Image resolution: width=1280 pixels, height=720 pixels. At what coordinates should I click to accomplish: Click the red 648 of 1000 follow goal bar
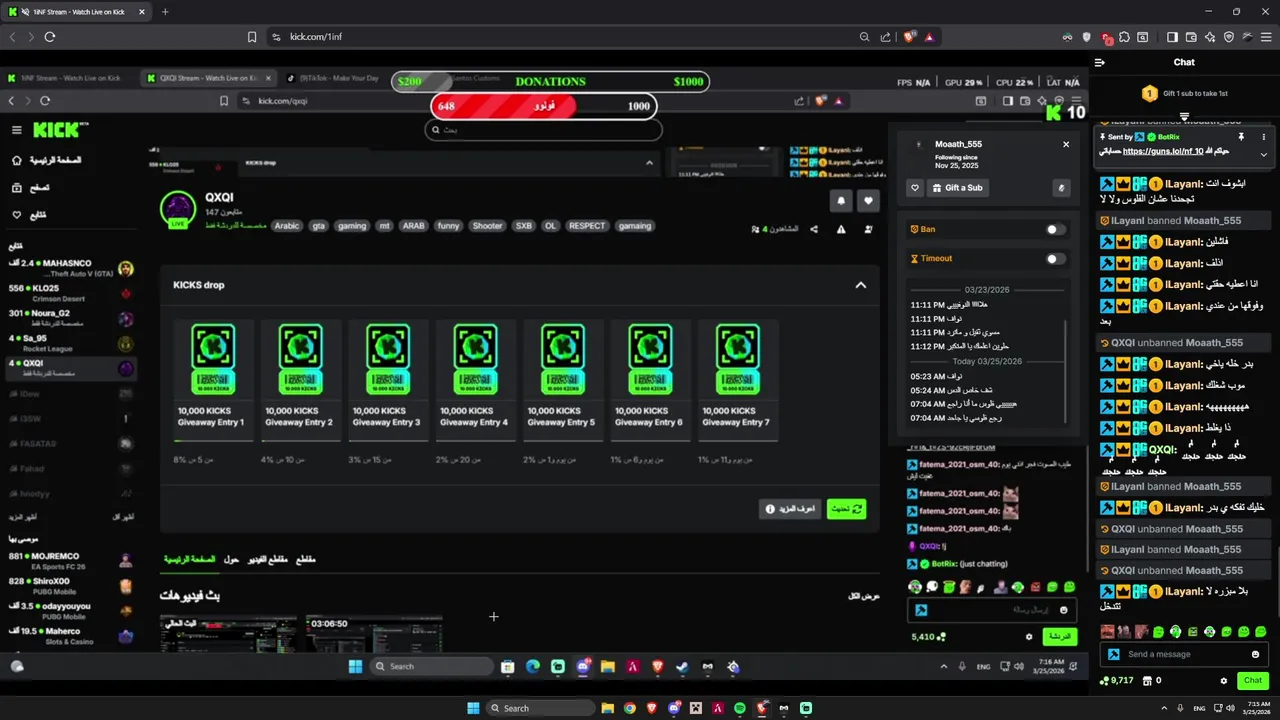click(x=544, y=106)
